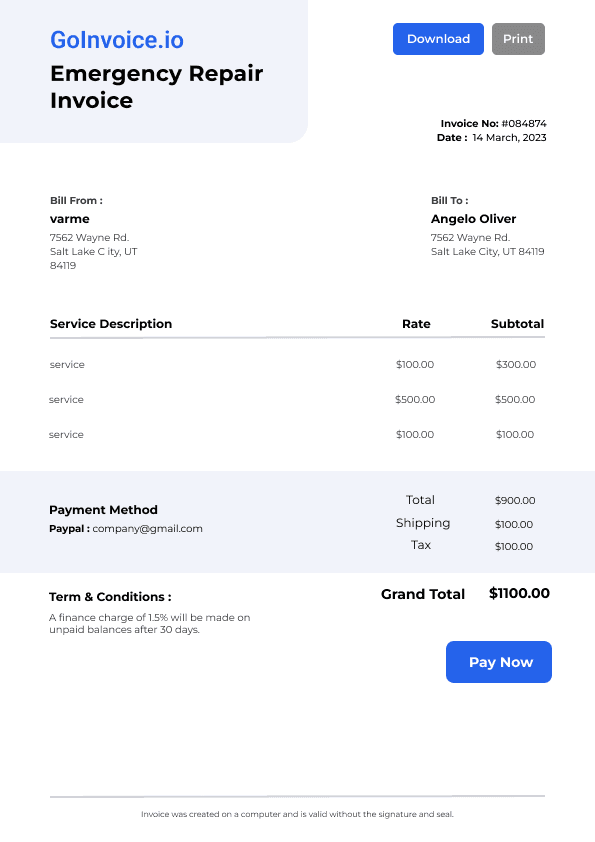
Task: Click the Bill From name varme
Action: click(70, 219)
